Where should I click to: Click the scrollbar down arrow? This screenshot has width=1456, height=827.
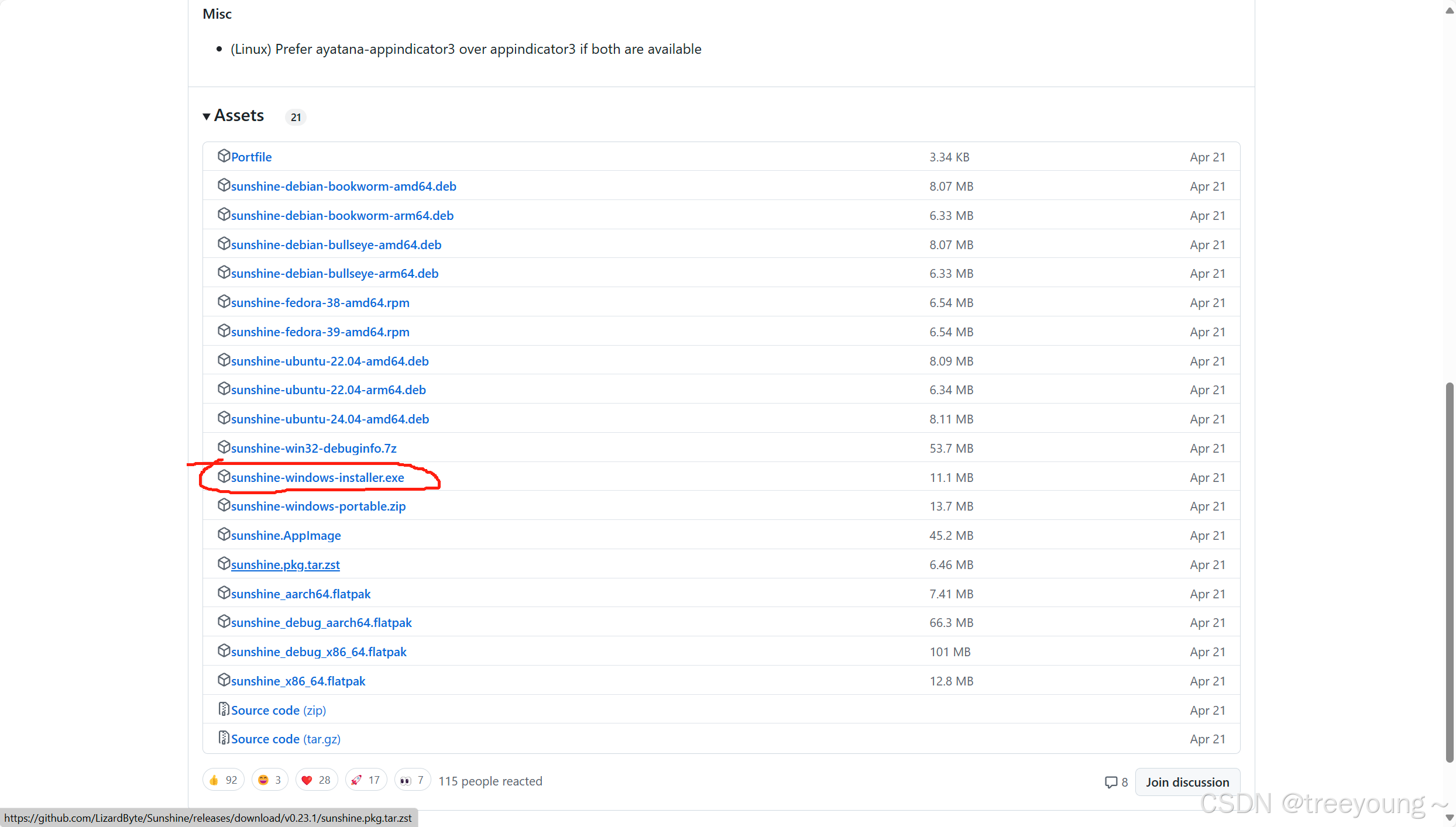pyautogui.click(x=1449, y=818)
